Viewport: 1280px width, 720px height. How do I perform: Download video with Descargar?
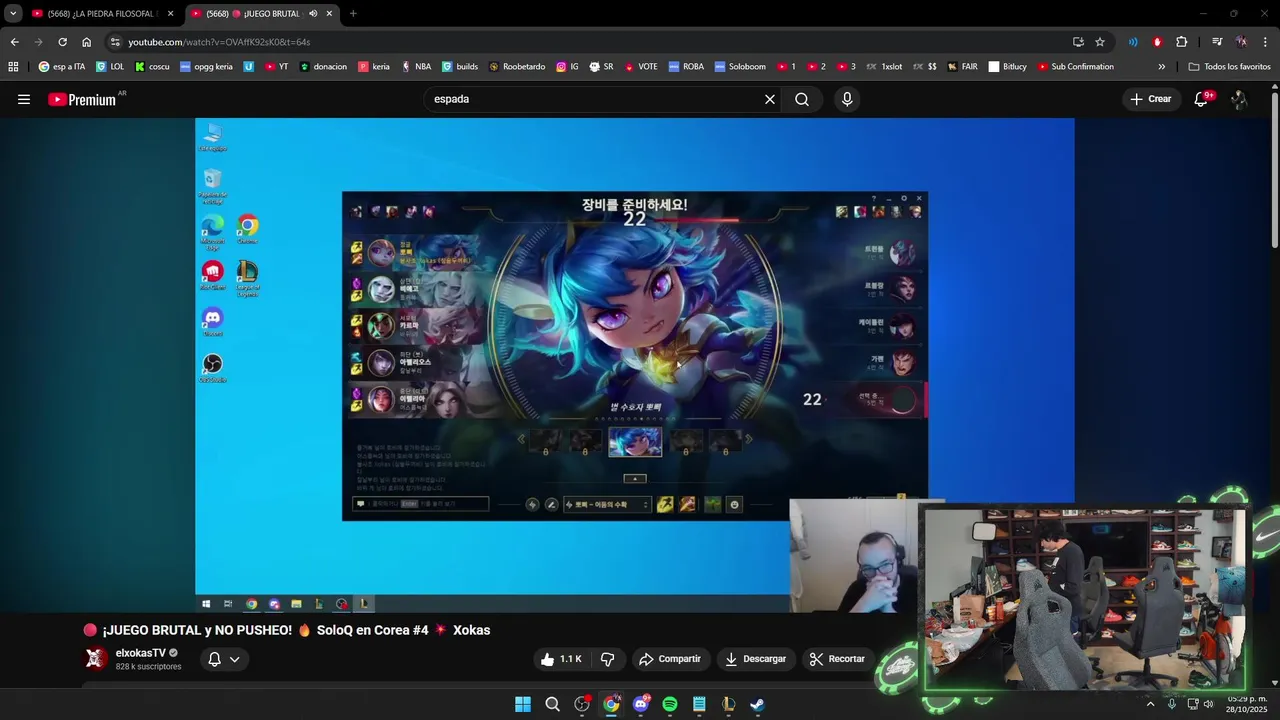pos(755,659)
